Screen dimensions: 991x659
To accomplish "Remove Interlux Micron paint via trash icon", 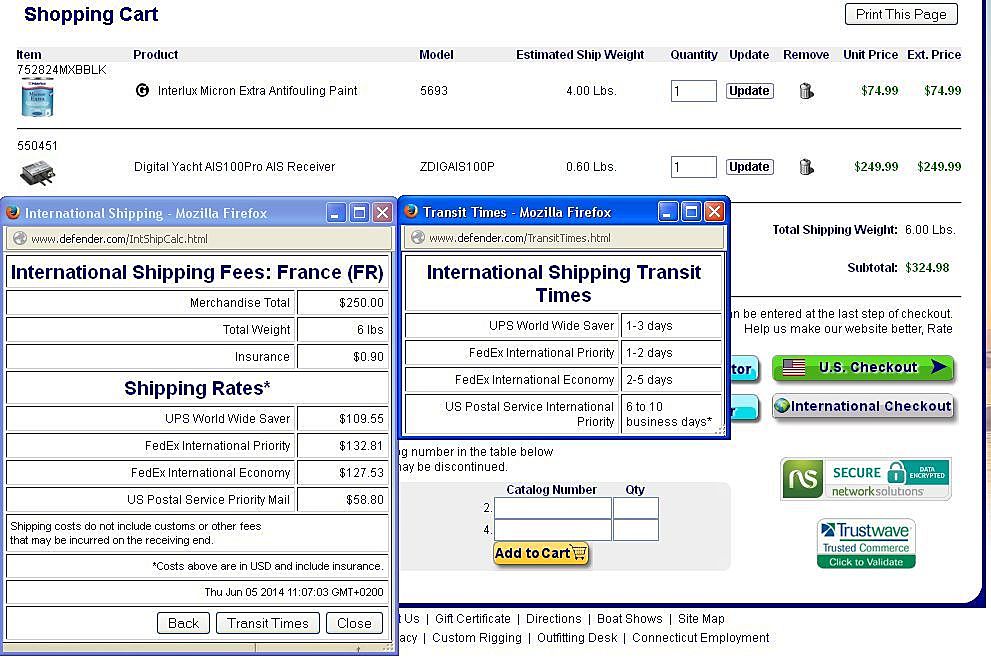I will (x=806, y=91).
